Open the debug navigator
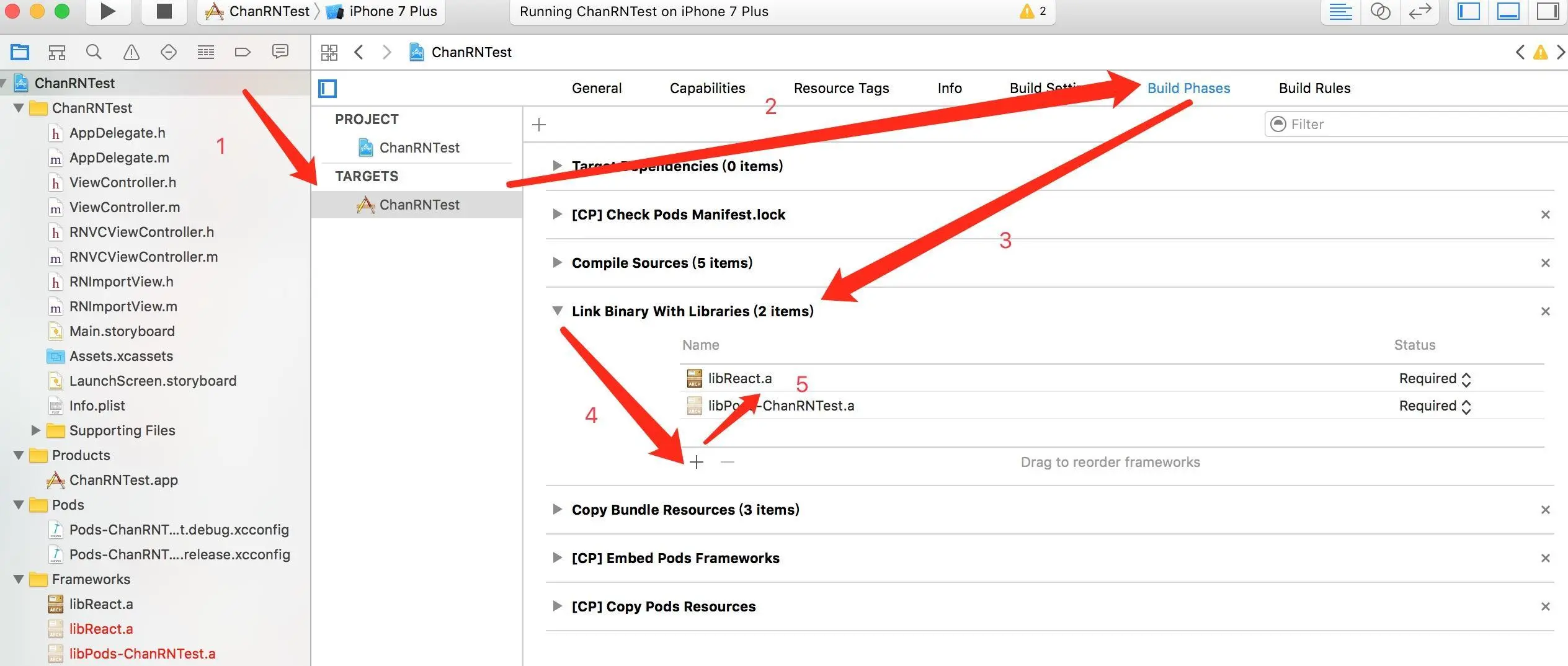 [x=206, y=52]
